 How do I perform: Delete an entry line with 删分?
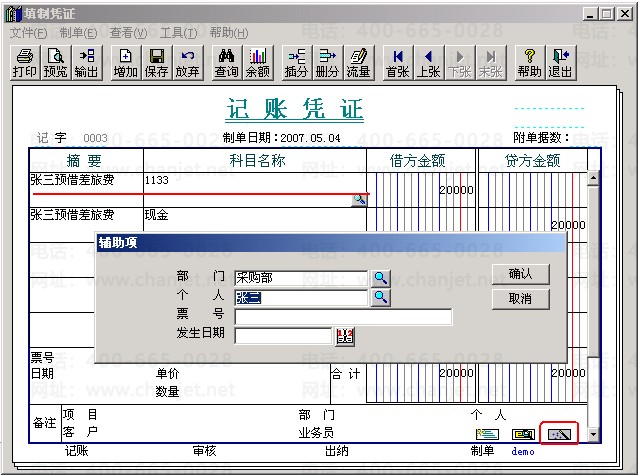click(328, 63)
